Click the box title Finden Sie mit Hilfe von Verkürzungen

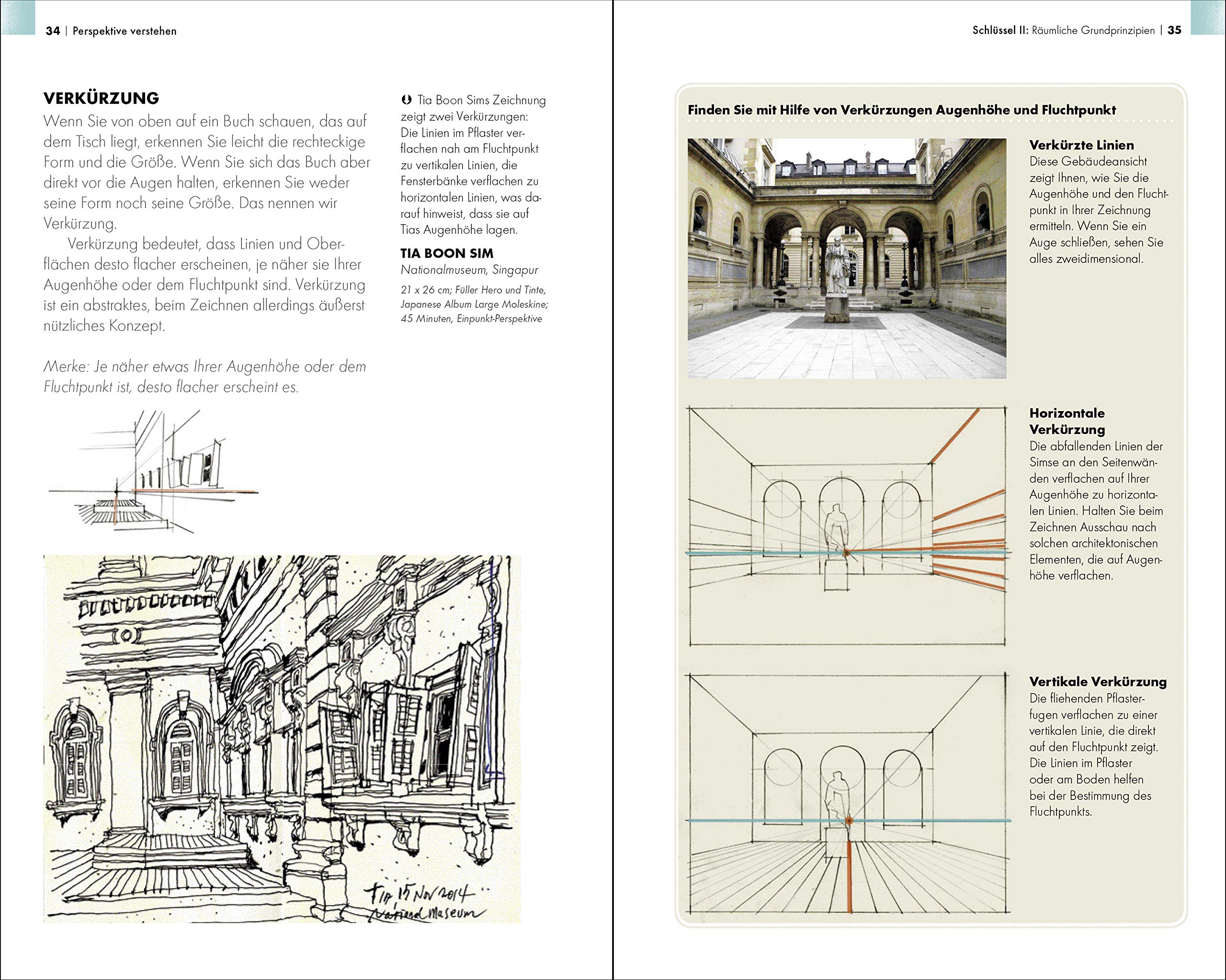tap(902, 110)
